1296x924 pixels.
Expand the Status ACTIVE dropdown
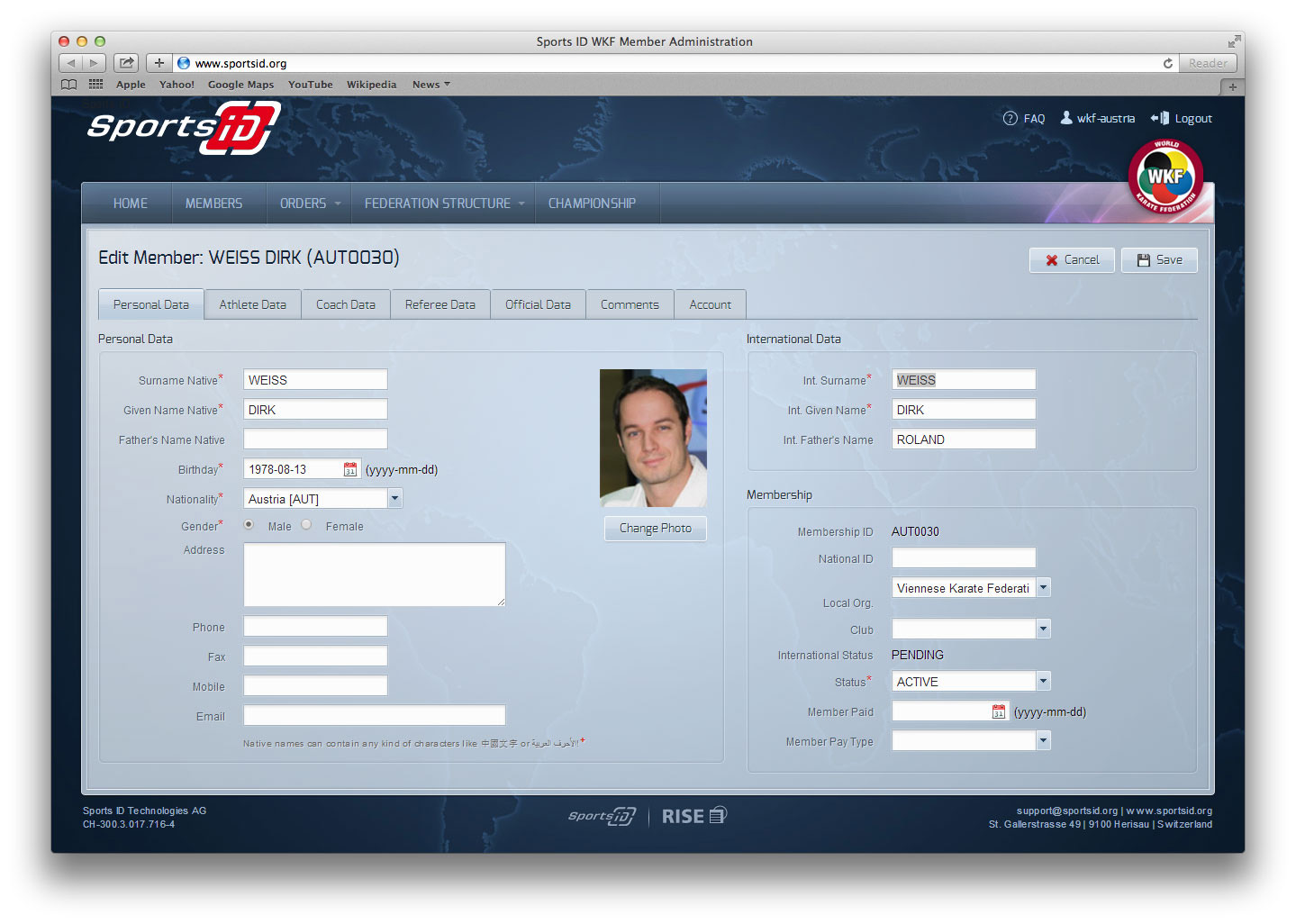[x=1043, y=681]
